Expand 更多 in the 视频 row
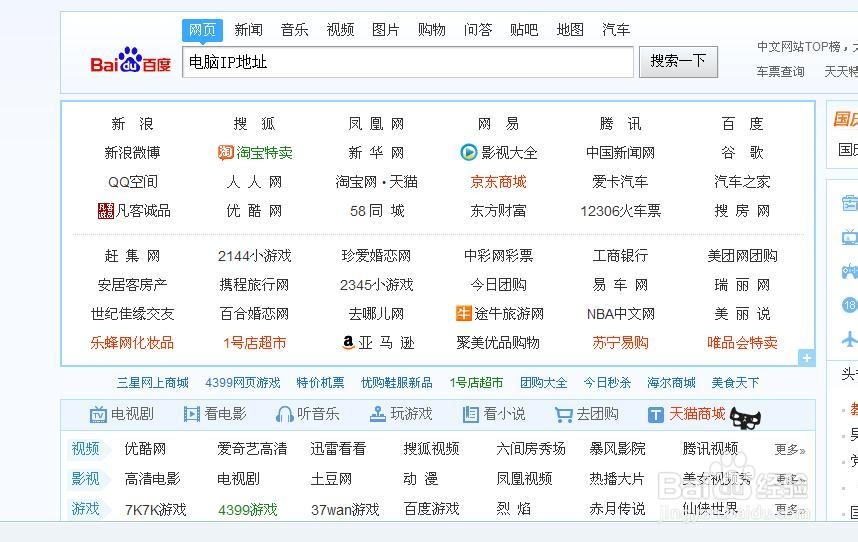Screen dimensions: 858x542 [x=790, y=450]
